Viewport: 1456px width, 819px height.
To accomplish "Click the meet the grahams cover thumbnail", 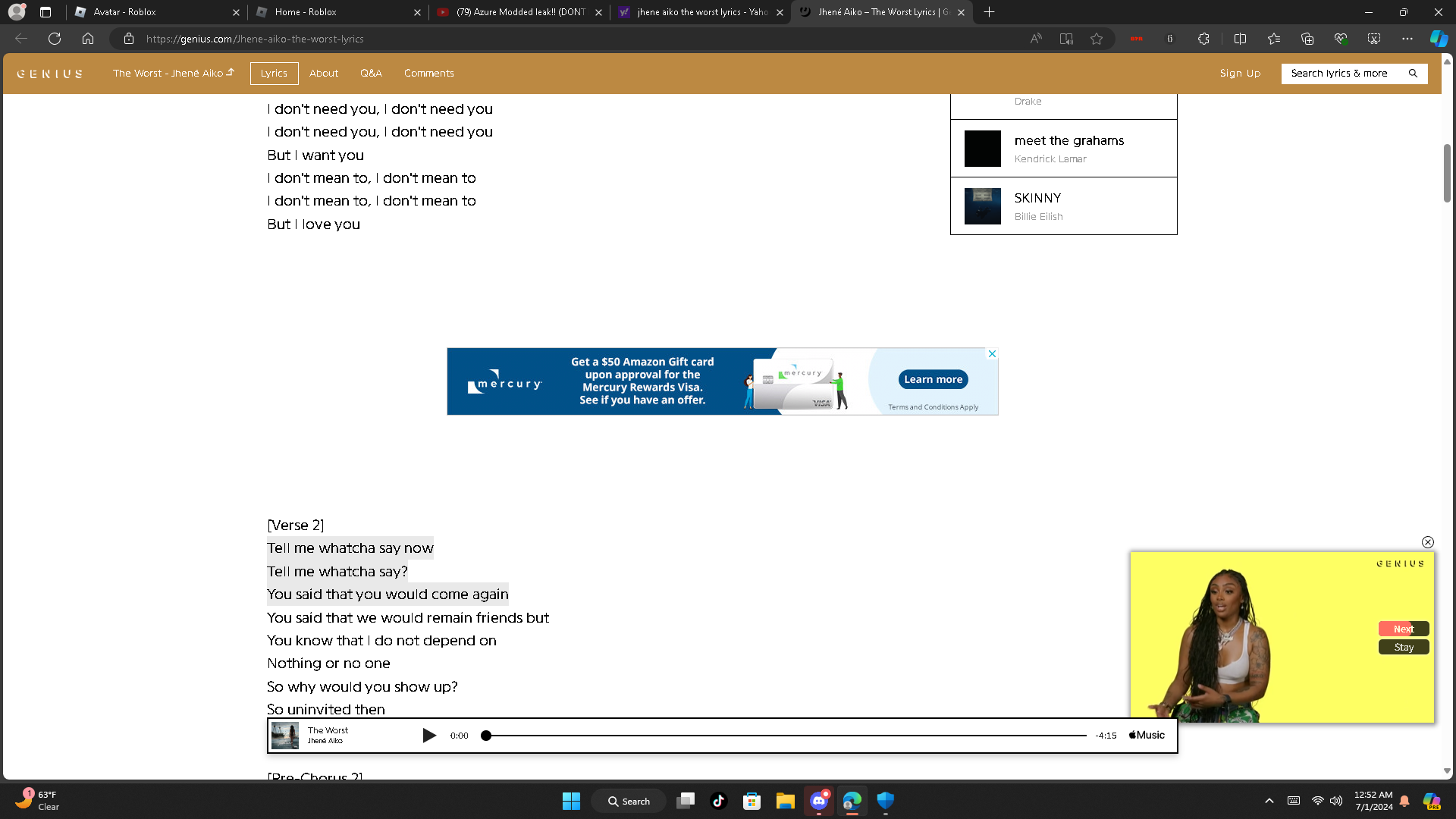I will 983,149.
